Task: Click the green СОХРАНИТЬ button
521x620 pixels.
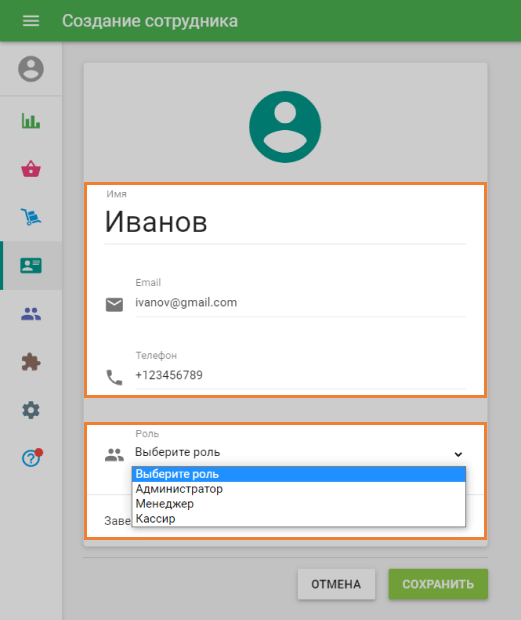Action: pos(438,584)
